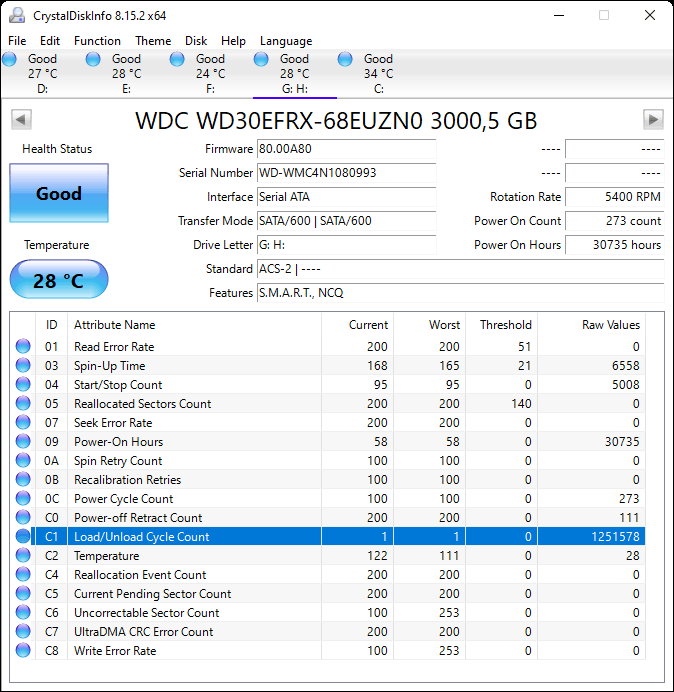This screenshot has height=692, width=674.
Task: Click status orb for Start/Stop Count row
Action: pos(23,384)
